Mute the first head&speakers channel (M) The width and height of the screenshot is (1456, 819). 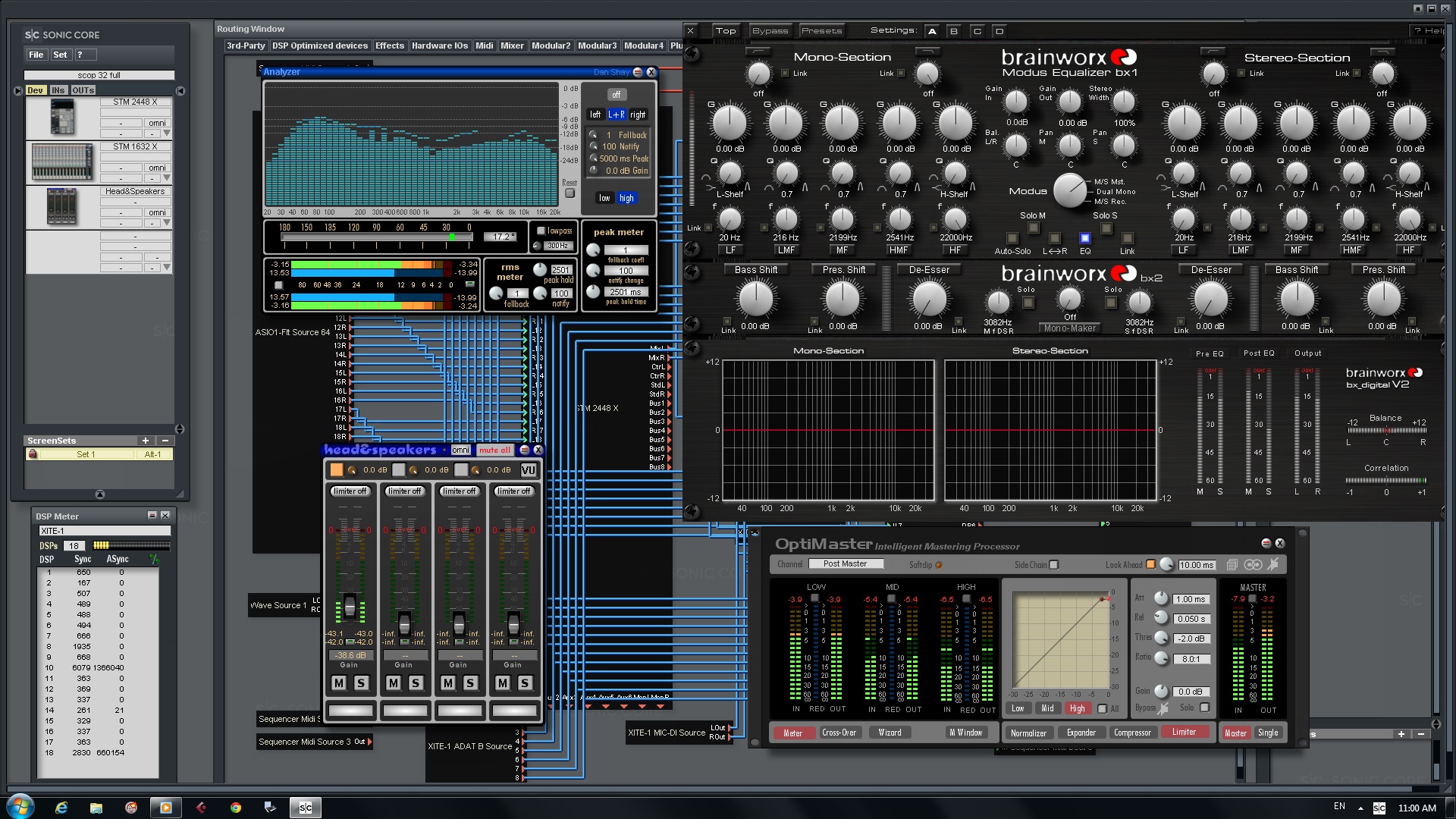pyautogui.click(x=339, y=683)
